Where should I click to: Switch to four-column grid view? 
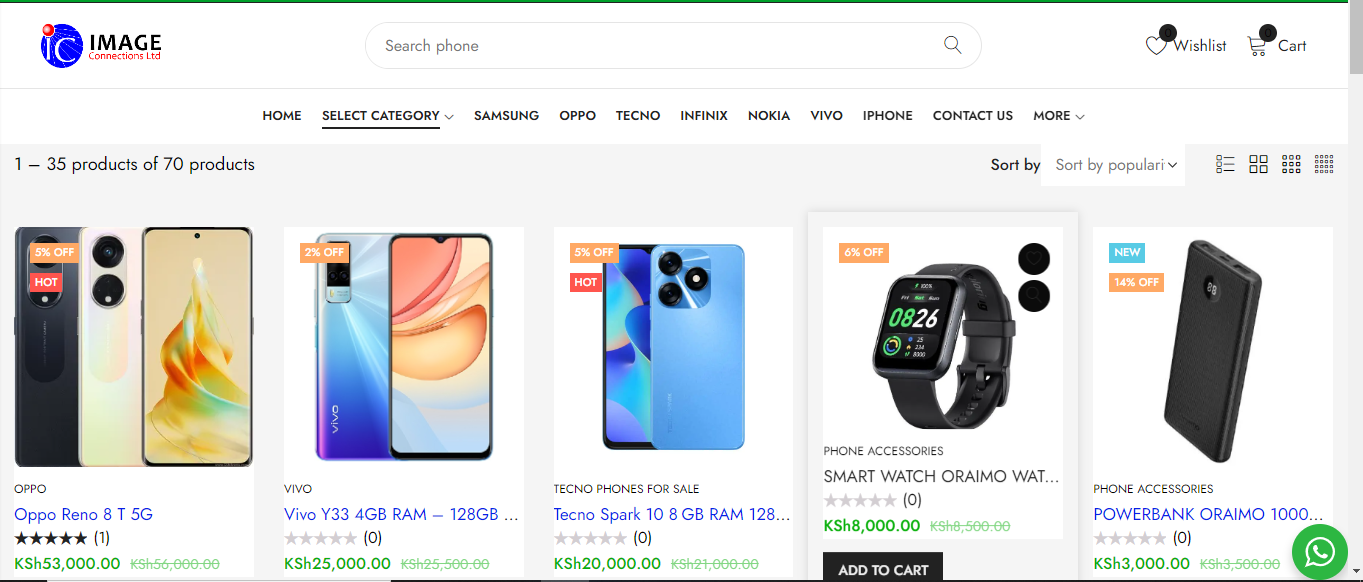click(1324, 164)
